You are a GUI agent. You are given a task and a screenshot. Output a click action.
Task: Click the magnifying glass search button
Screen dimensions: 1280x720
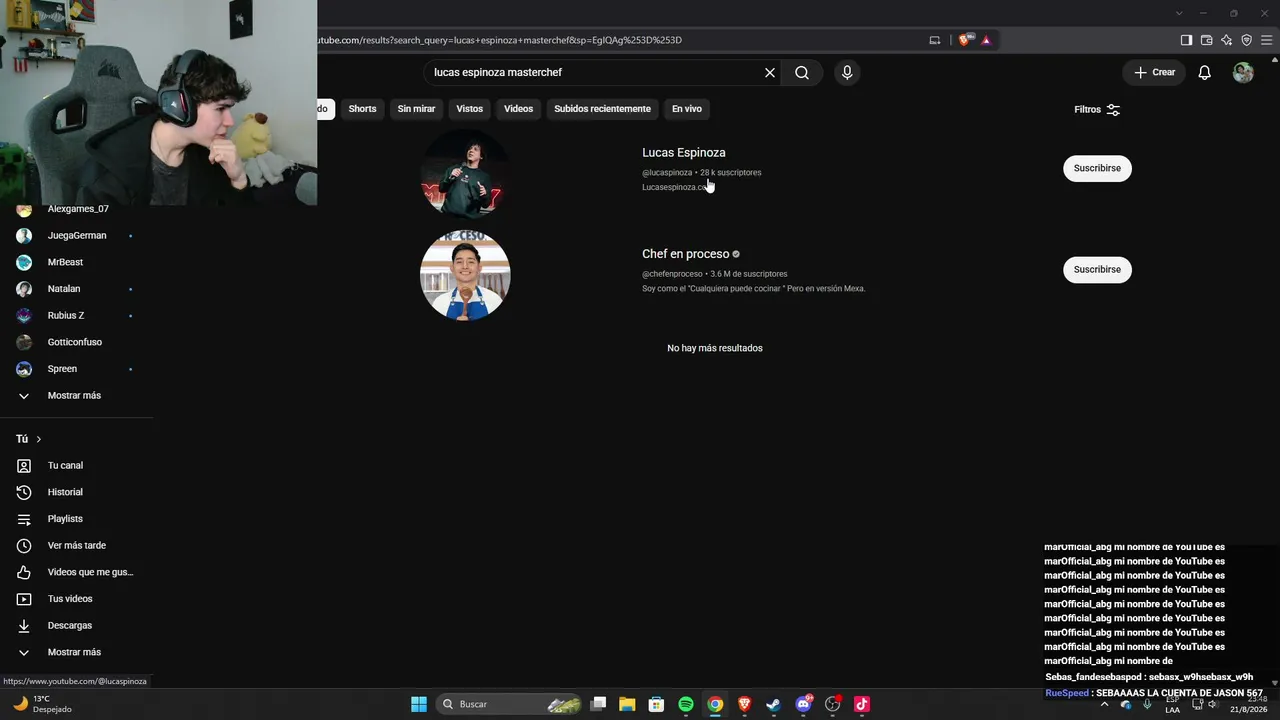802,72
